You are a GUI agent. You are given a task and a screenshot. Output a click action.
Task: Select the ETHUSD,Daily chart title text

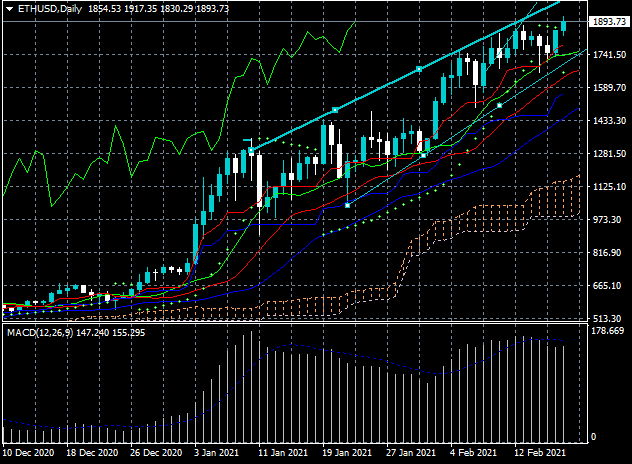(50, 9)
